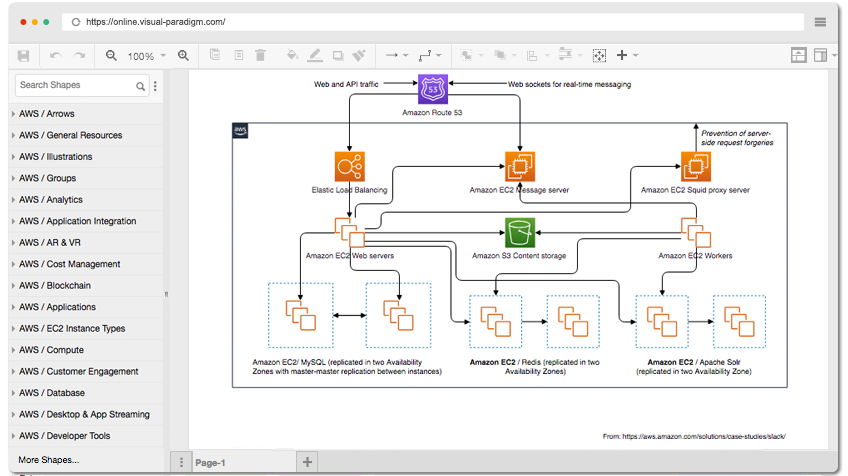Screen dimensions: 848x476
Task: Click the format painter brush icon
Action: pos(359,55)
